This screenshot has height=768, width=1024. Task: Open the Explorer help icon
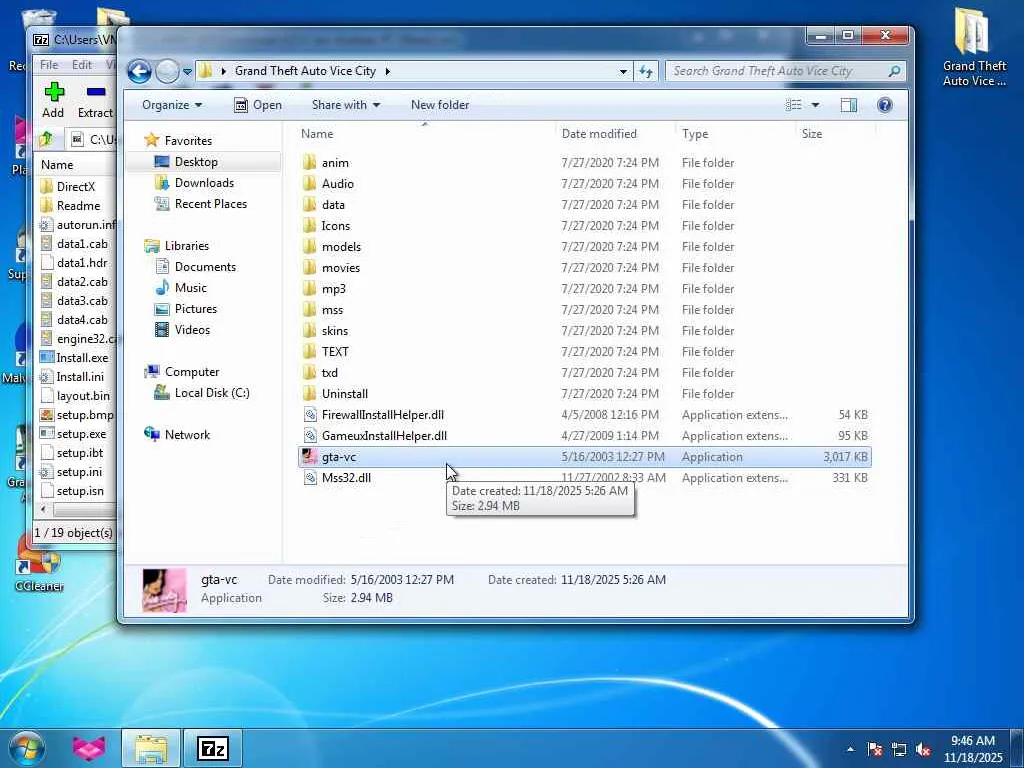(884, 105)
